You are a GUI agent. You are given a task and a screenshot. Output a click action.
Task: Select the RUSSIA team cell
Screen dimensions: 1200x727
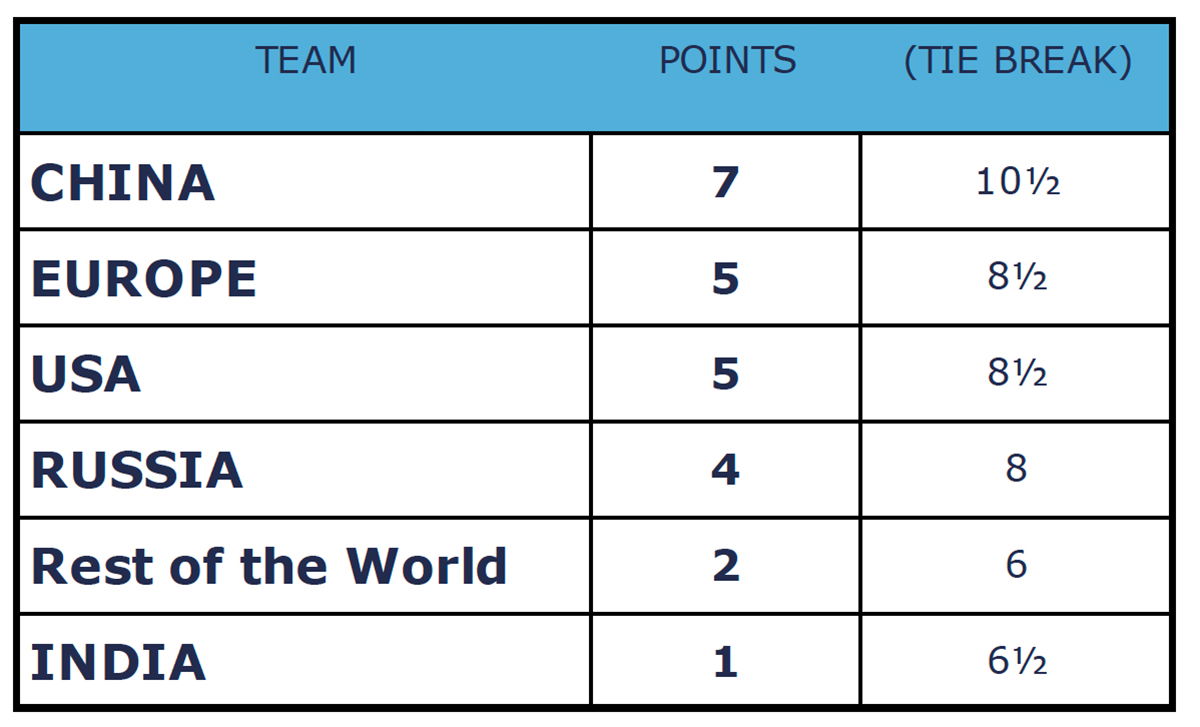tap(137, 471)
